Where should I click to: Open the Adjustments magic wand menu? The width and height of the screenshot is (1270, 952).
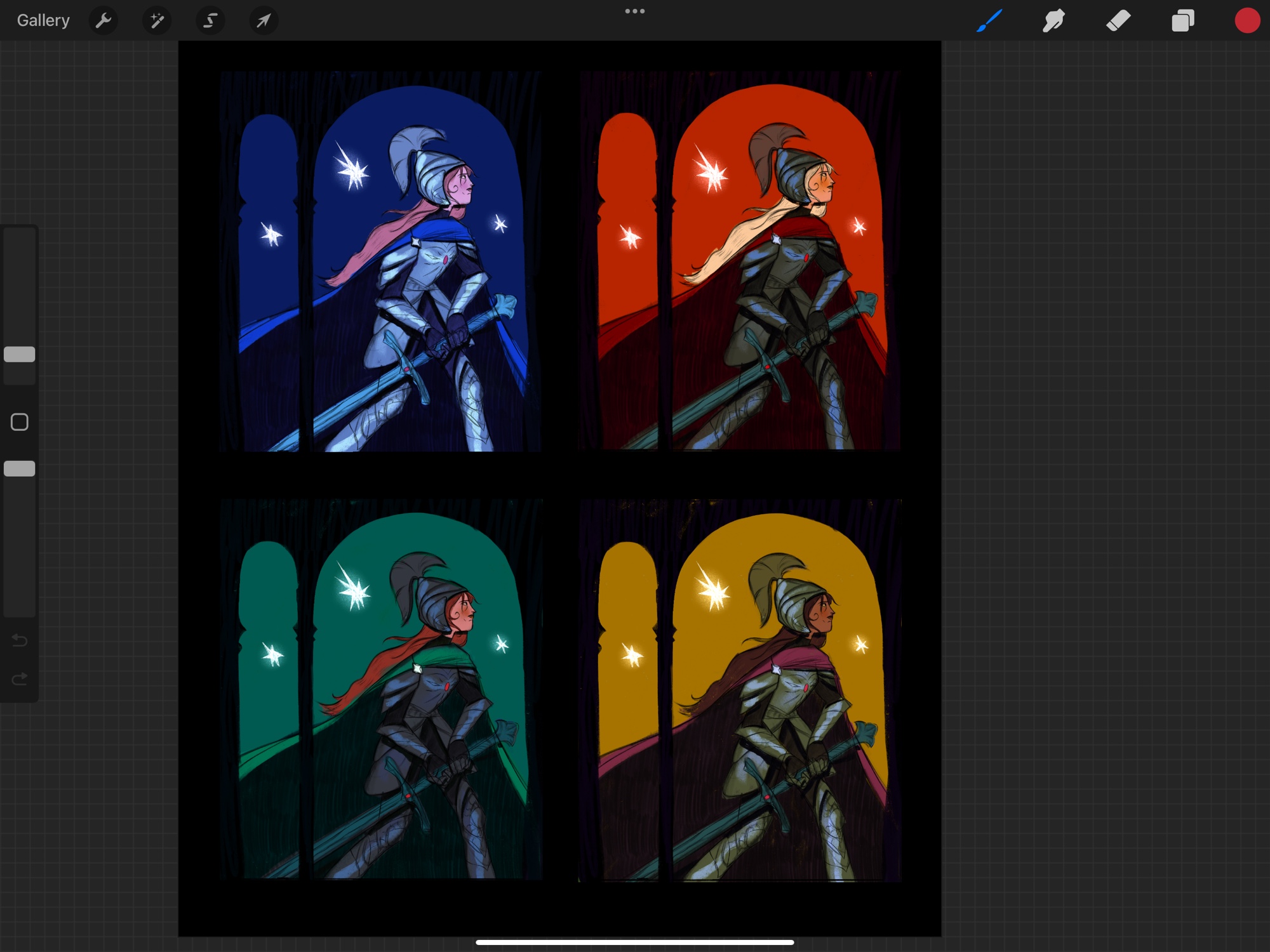156,21
